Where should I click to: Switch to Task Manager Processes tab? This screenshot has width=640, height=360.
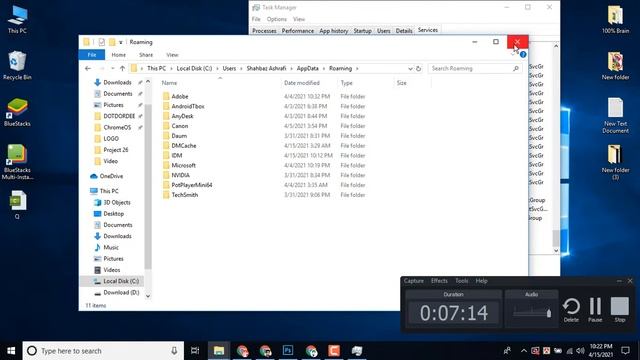pos(264,31)
